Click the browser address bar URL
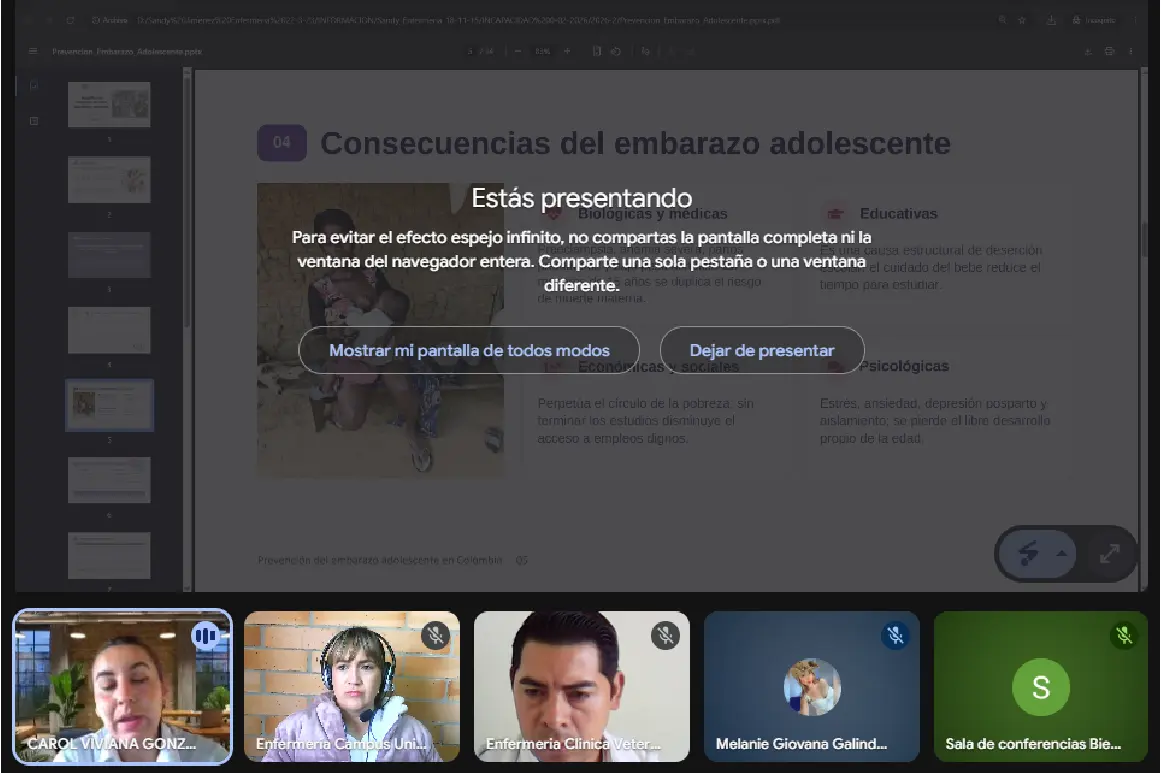This screenshot has height=773, width=1161. coord(458,21)
